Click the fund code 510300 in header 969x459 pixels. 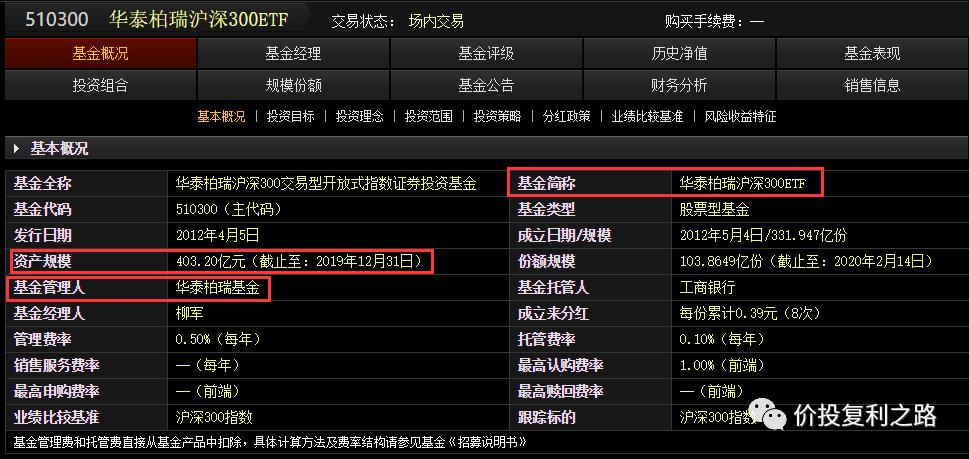56,20
